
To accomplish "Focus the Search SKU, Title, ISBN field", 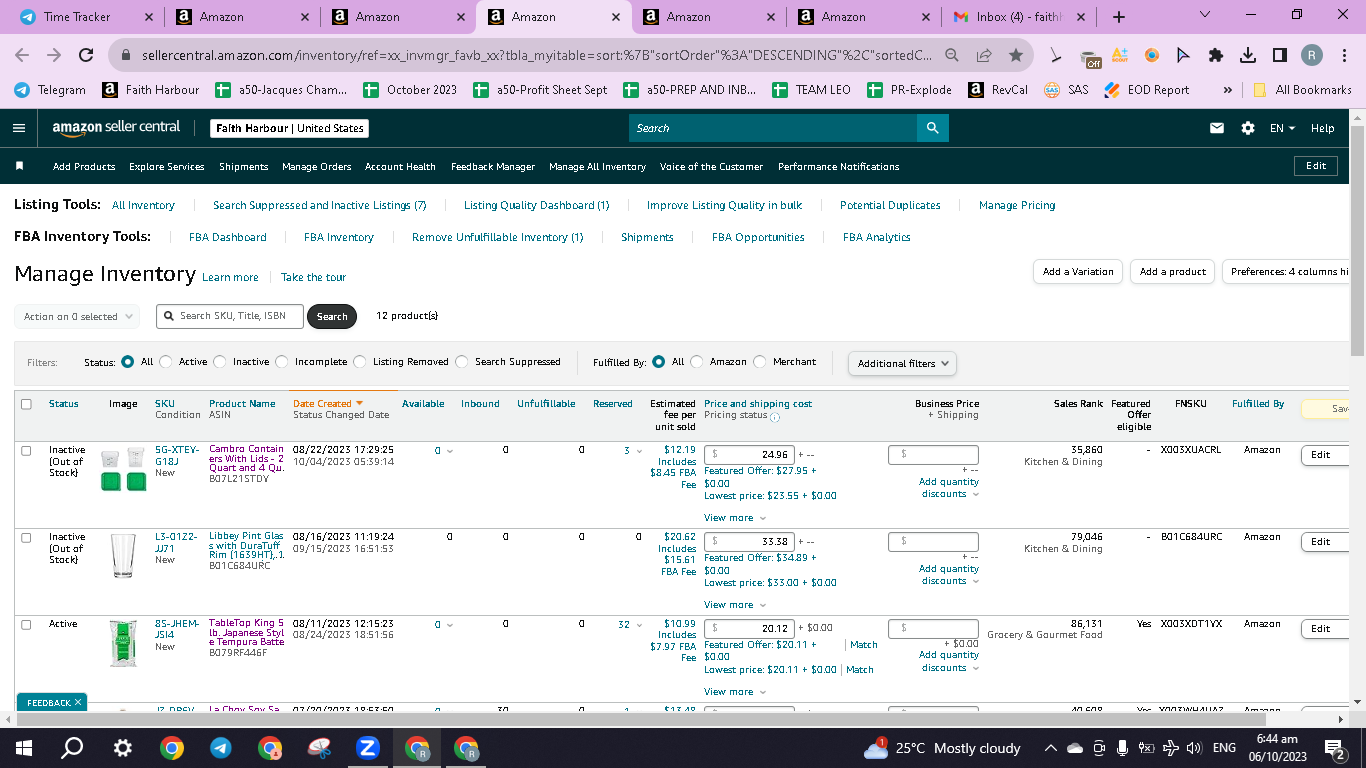I will point(229,316).
